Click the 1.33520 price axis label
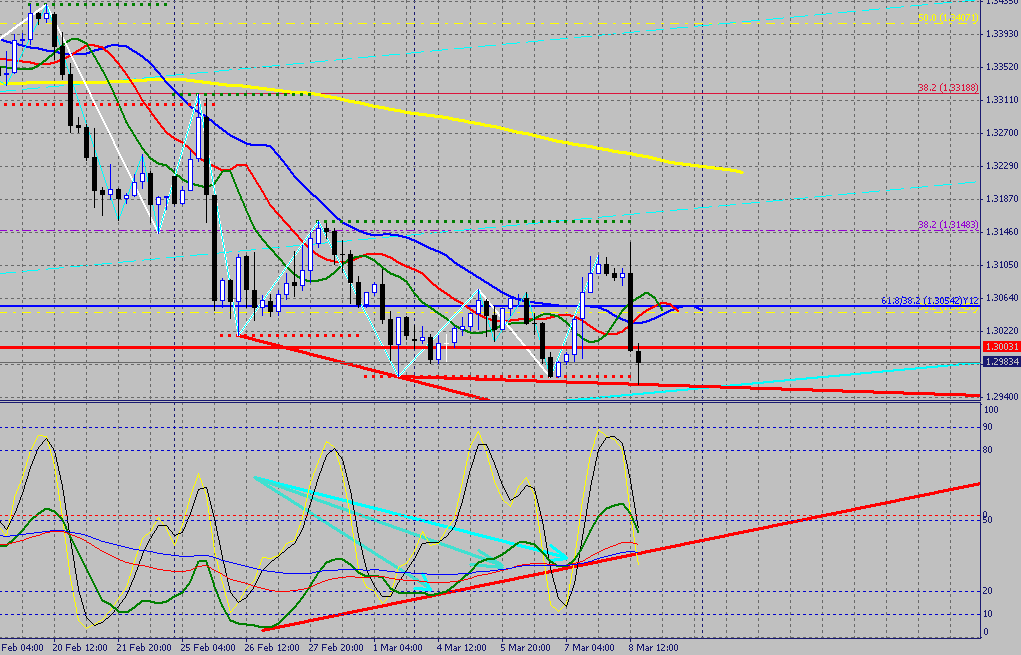The image size is (1021, 655). (1003, 66)
